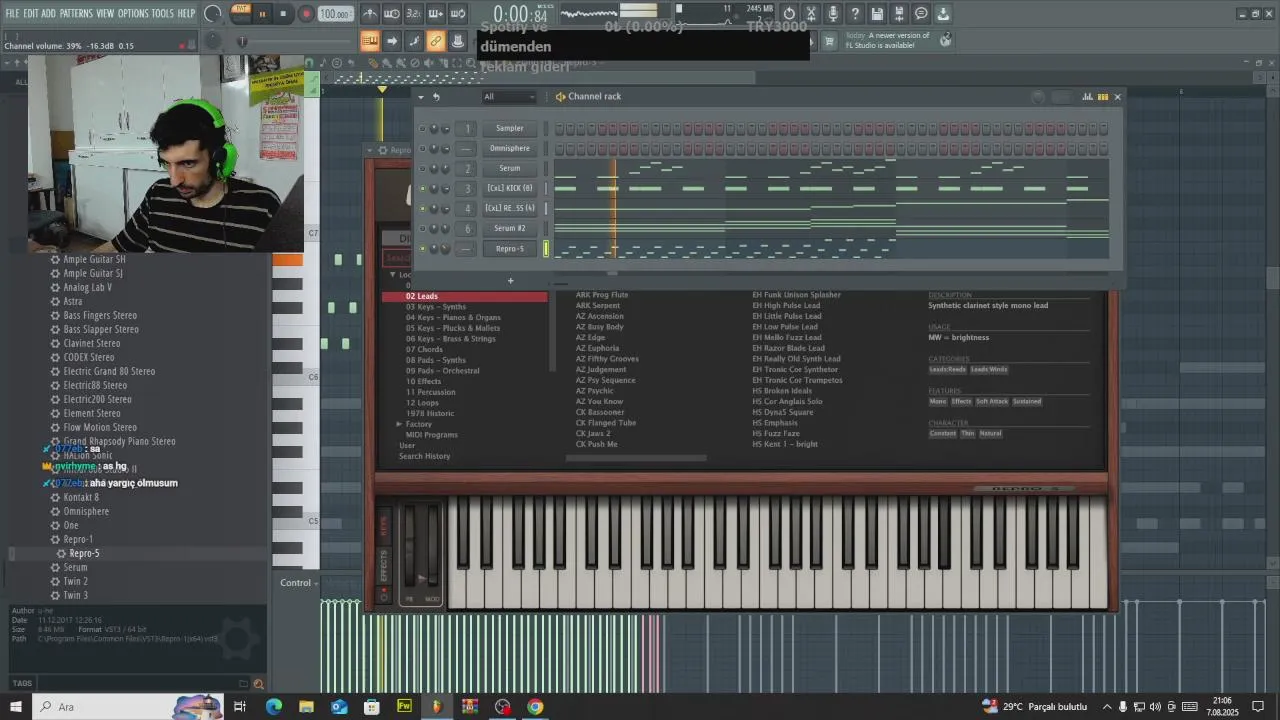The height and width of the screenshot is (720, 1280).
Task: Open mixer track number 3 box for KICK
Action: coord(467,189)
